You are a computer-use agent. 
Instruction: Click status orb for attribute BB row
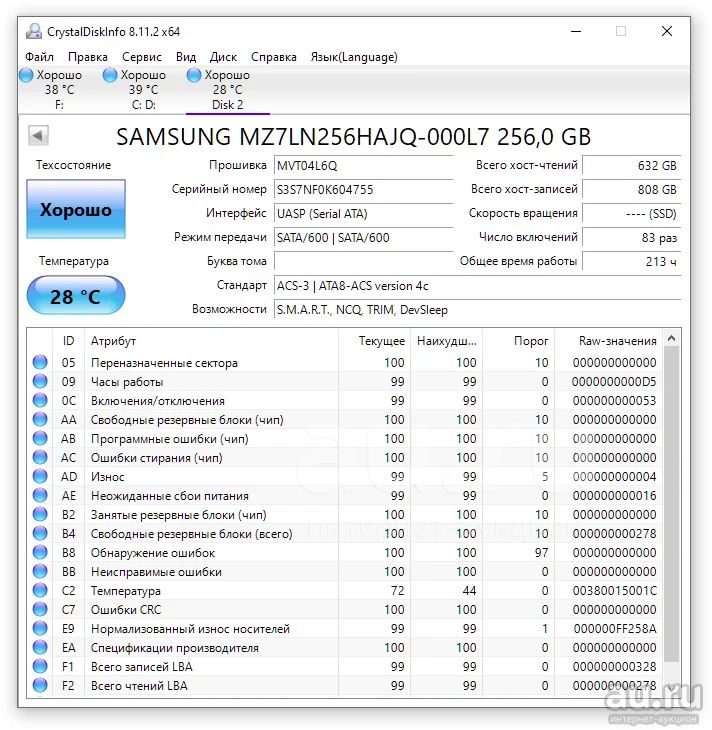pyautogui.click(x=40, y=571)
